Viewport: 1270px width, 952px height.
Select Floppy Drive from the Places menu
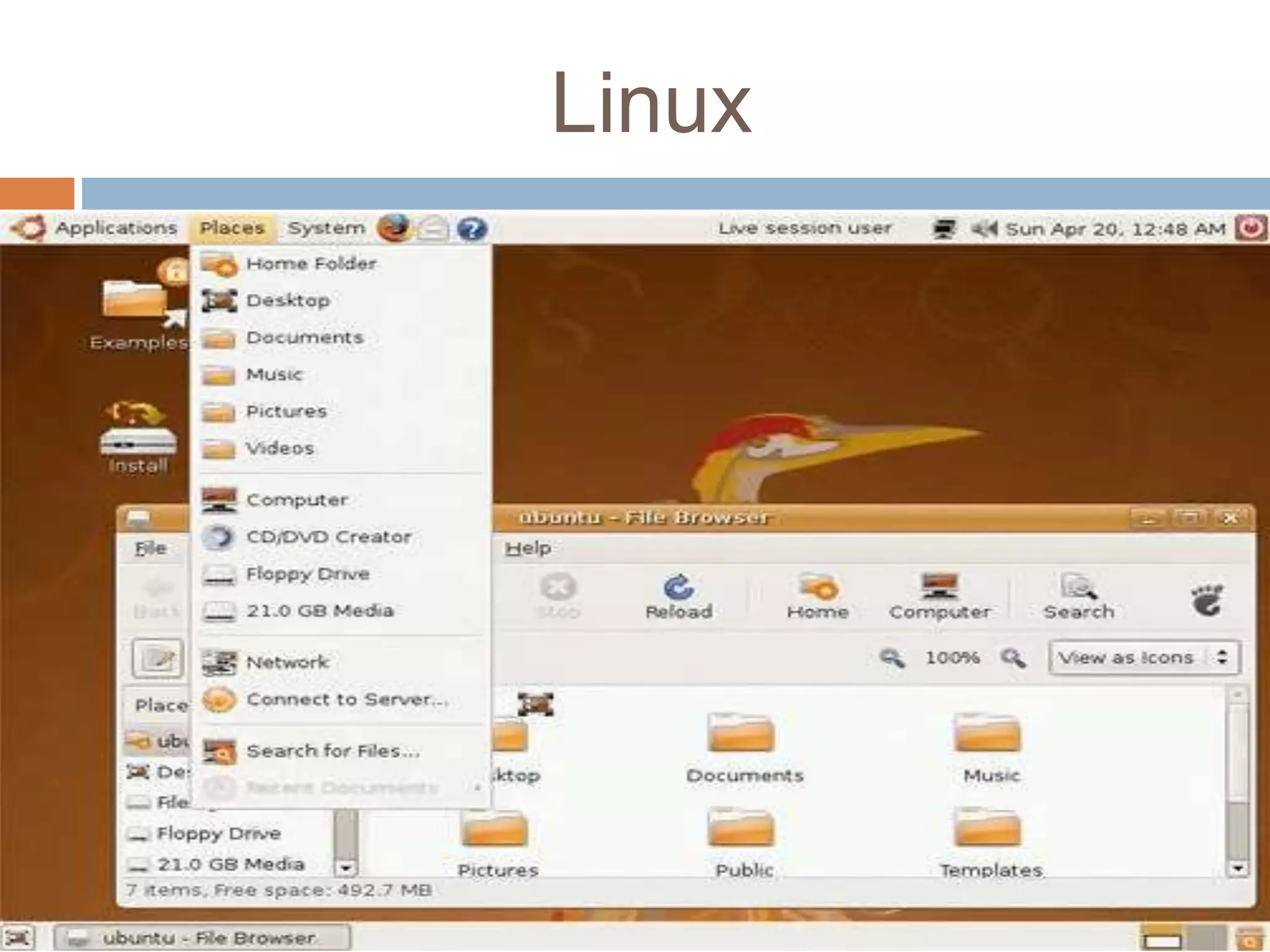coord(342,574)
